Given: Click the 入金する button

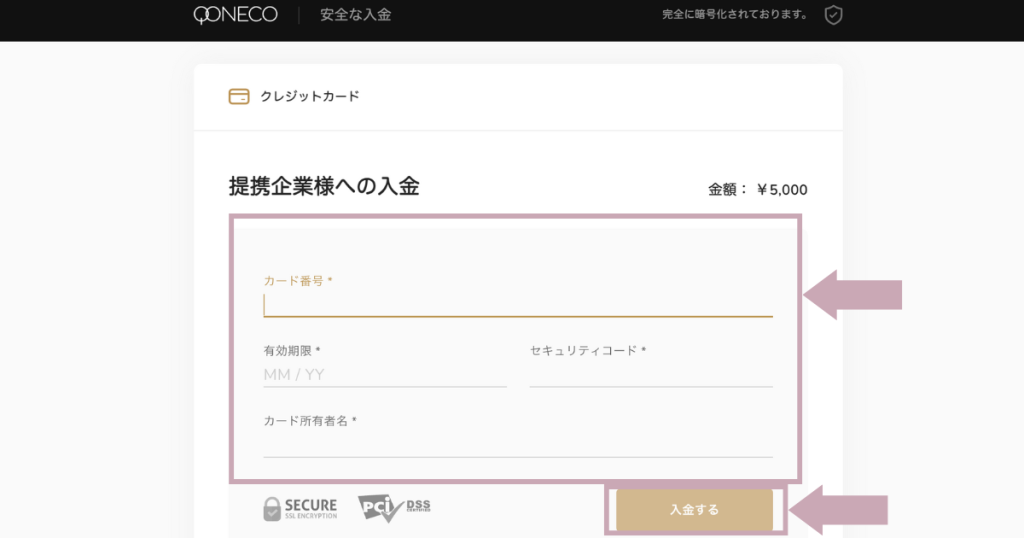Looking at the screenshot, I should [694, 510].
